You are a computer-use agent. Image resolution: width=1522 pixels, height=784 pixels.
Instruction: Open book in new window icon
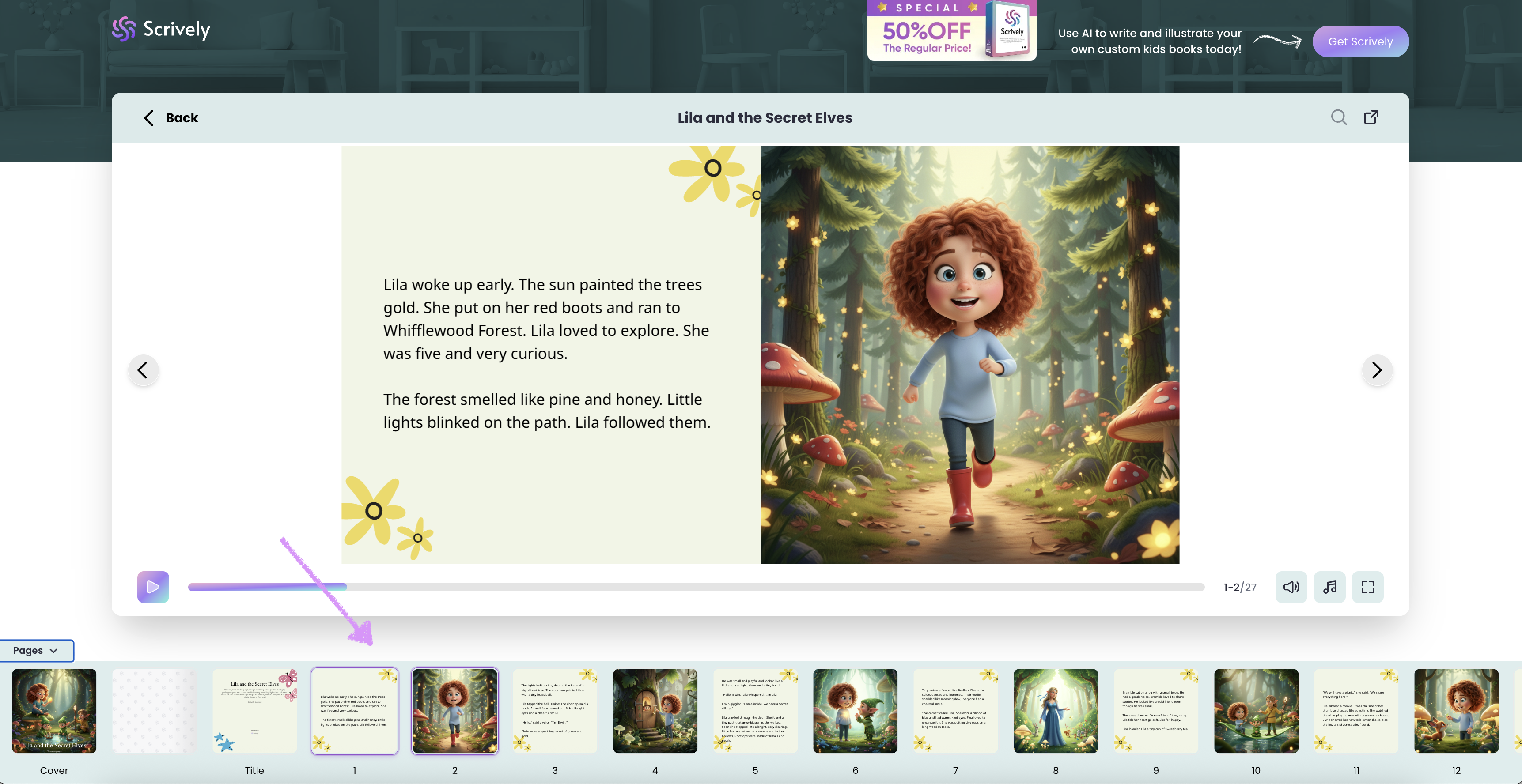1371,117
